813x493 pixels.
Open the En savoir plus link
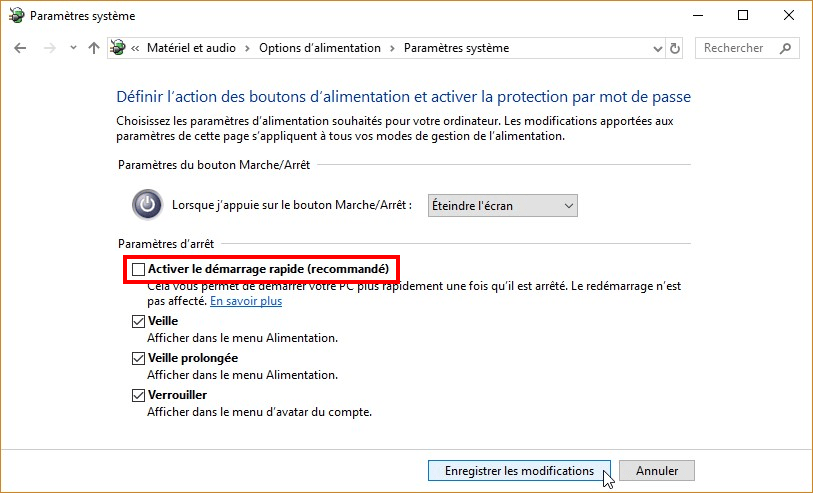(x=246, y=301)
